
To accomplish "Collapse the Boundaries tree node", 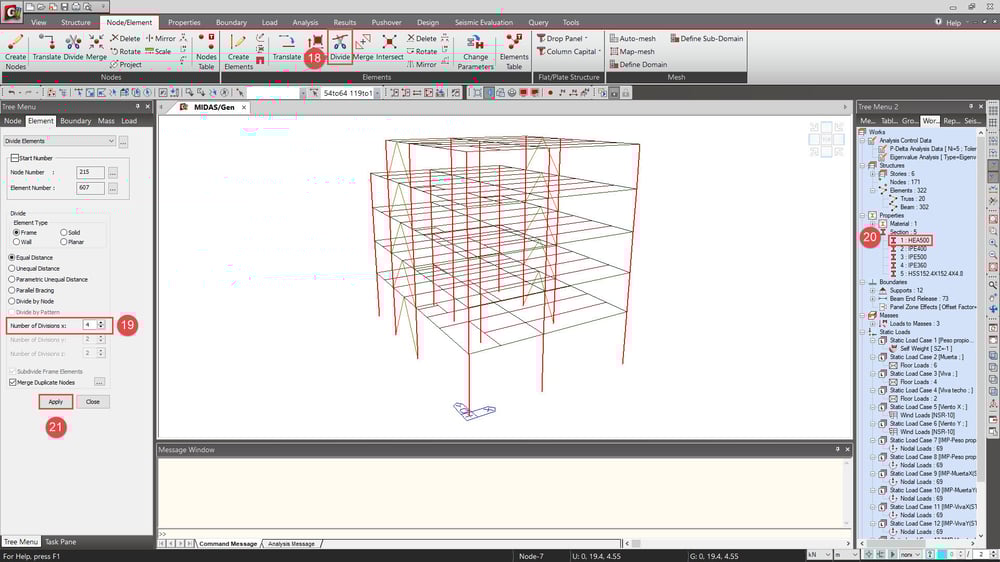I will point(862,282).
